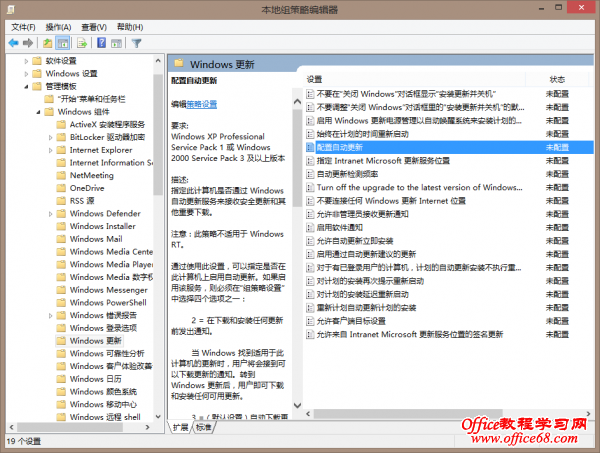The height and width of the screenshot is (453, 600).
Task: Sort by the 状态 column header
Action: pyautogui.click(x=557, y=79)
